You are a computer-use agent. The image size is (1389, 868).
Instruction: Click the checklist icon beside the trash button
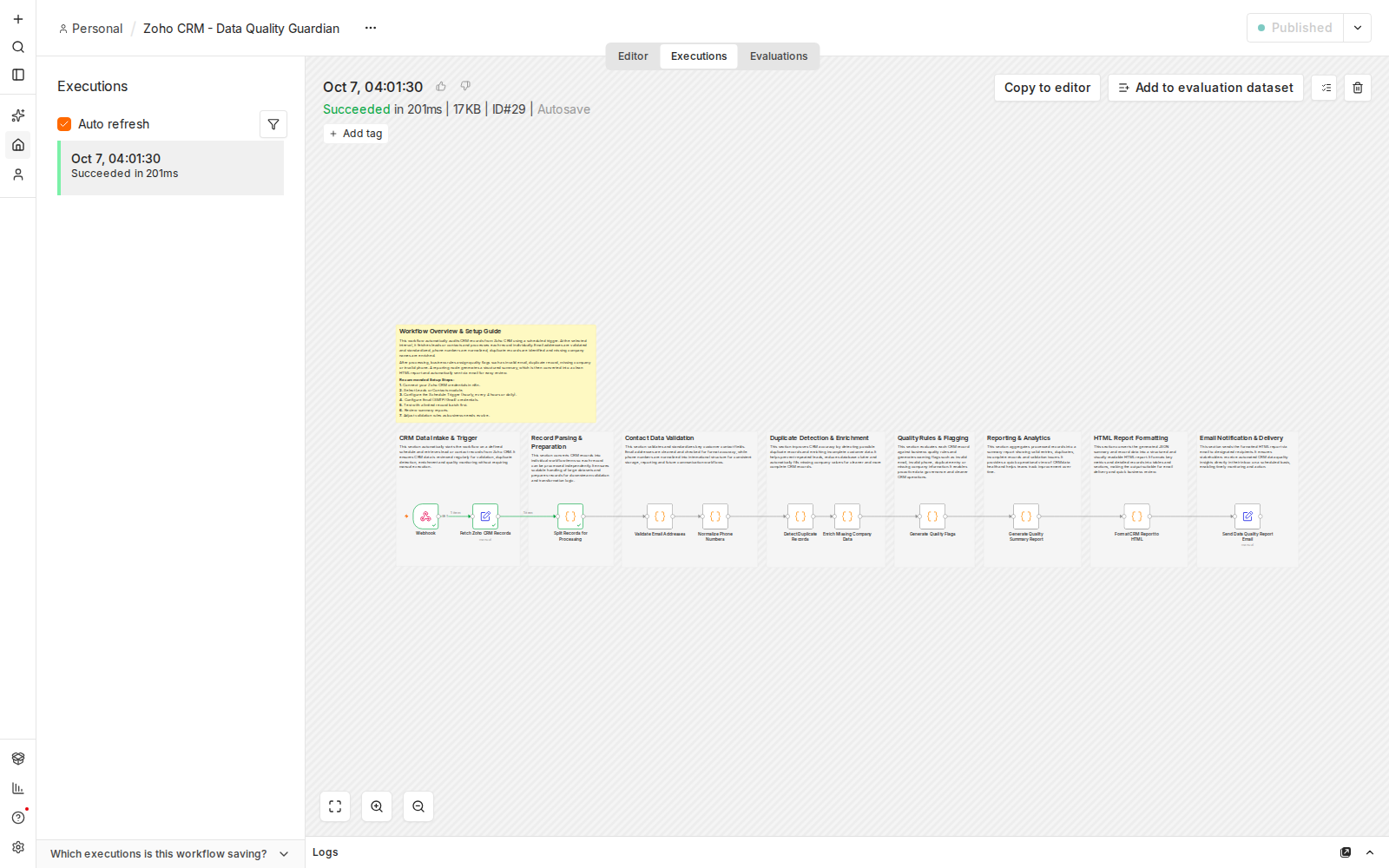1324,88
